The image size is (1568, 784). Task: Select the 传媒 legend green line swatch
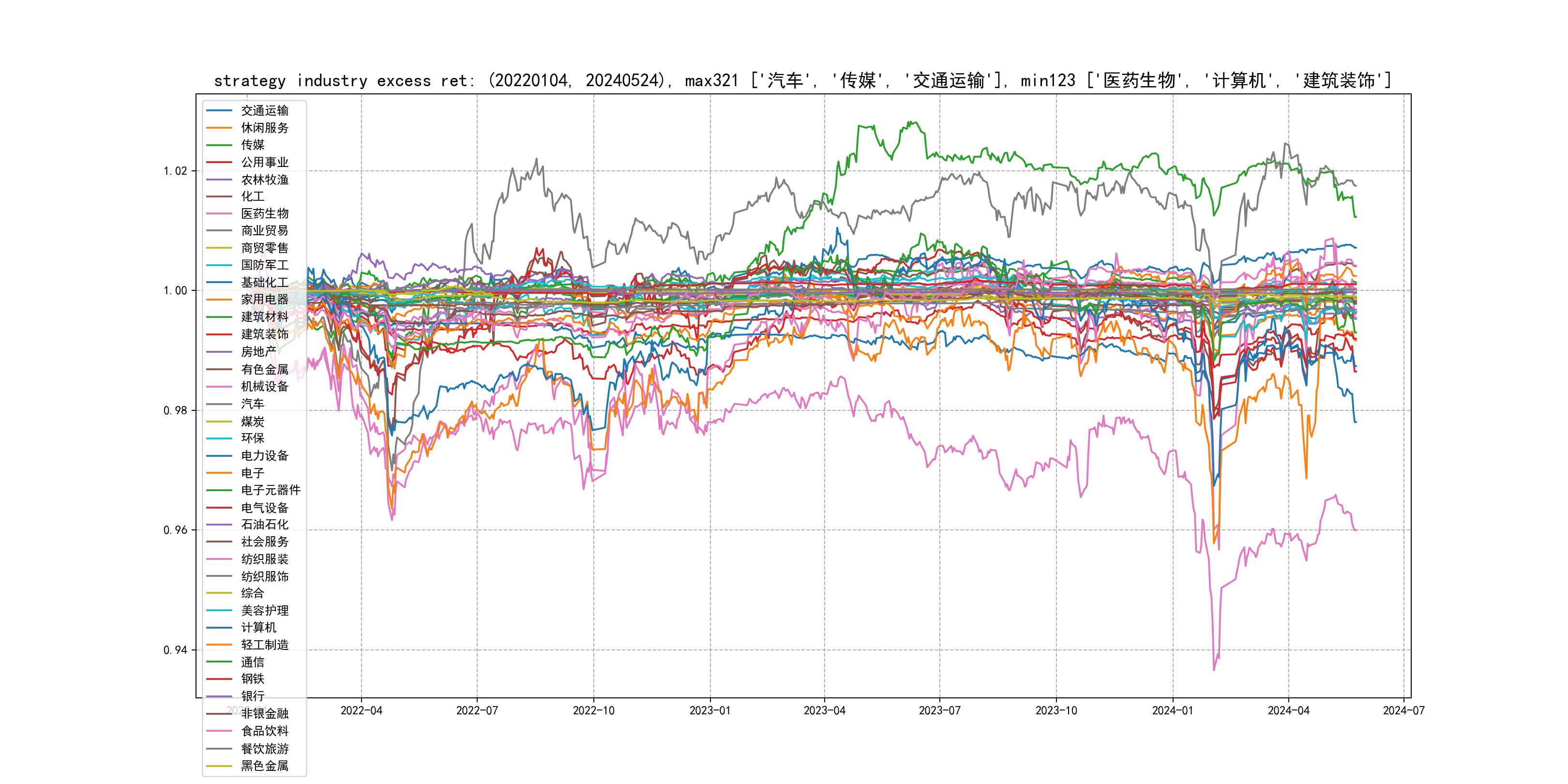(x=219, y=145)
